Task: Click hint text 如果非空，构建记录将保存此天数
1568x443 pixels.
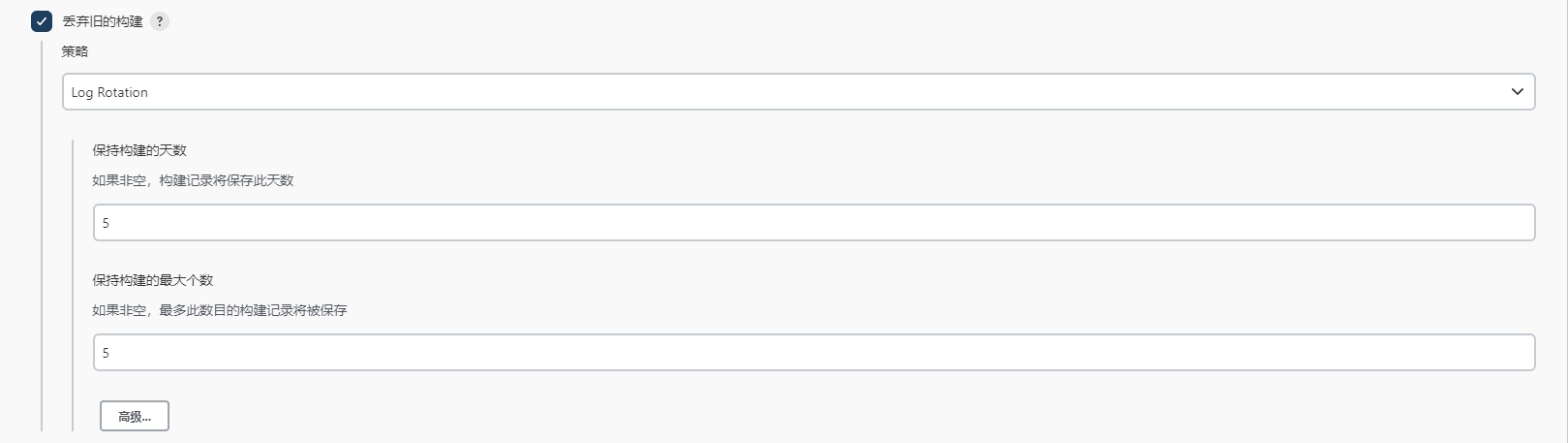Action: coord(193,180)
